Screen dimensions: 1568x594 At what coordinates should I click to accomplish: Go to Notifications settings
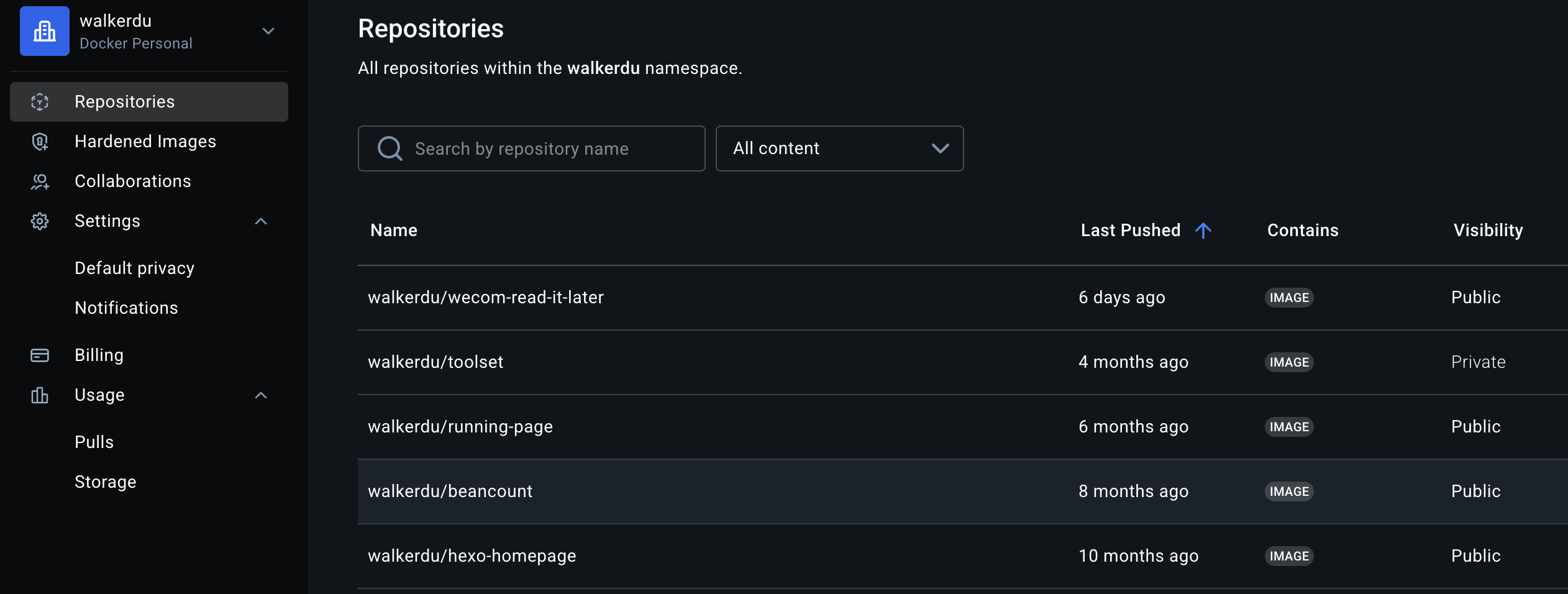(126, 308)
